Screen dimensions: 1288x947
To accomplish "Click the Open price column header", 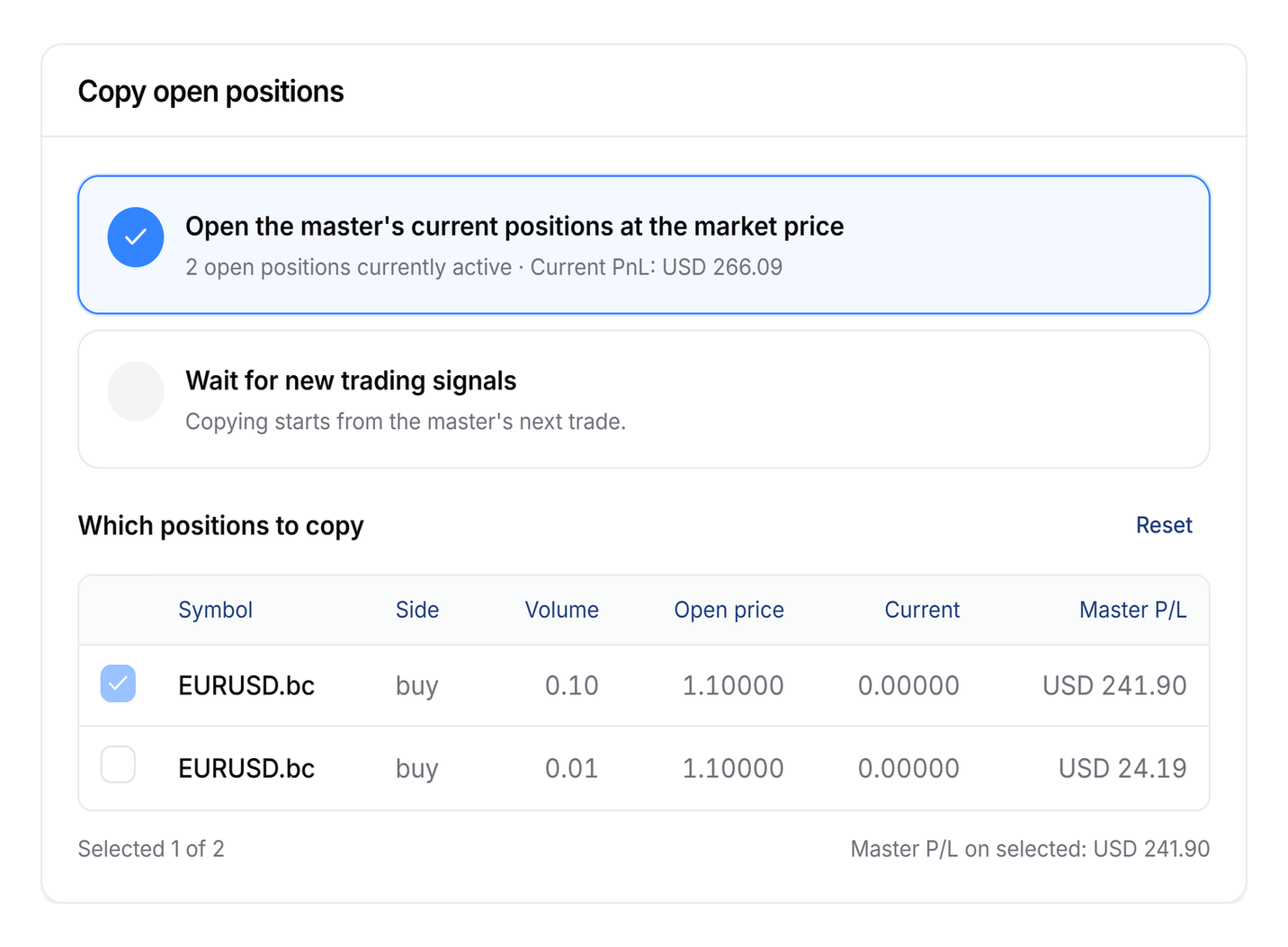I will [x=729, y=610].
